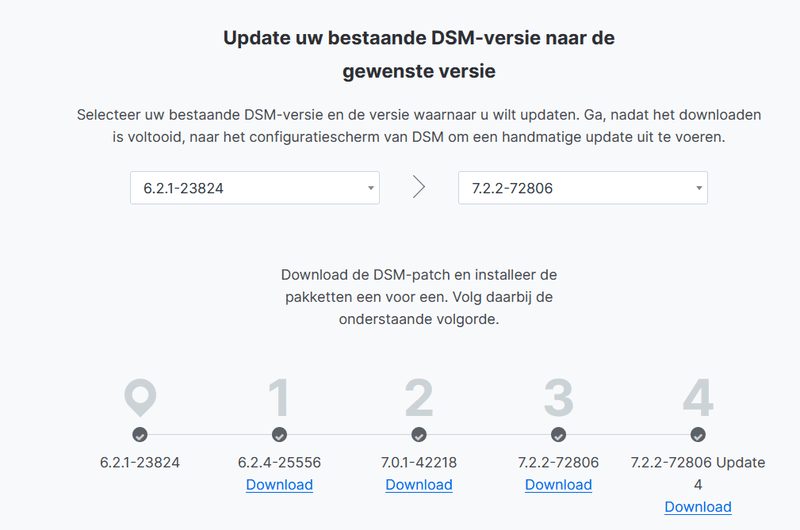Open the target version dropdown 7.2.2-72806
Screen dimensions: 800x530
click(x=582, y=188)
